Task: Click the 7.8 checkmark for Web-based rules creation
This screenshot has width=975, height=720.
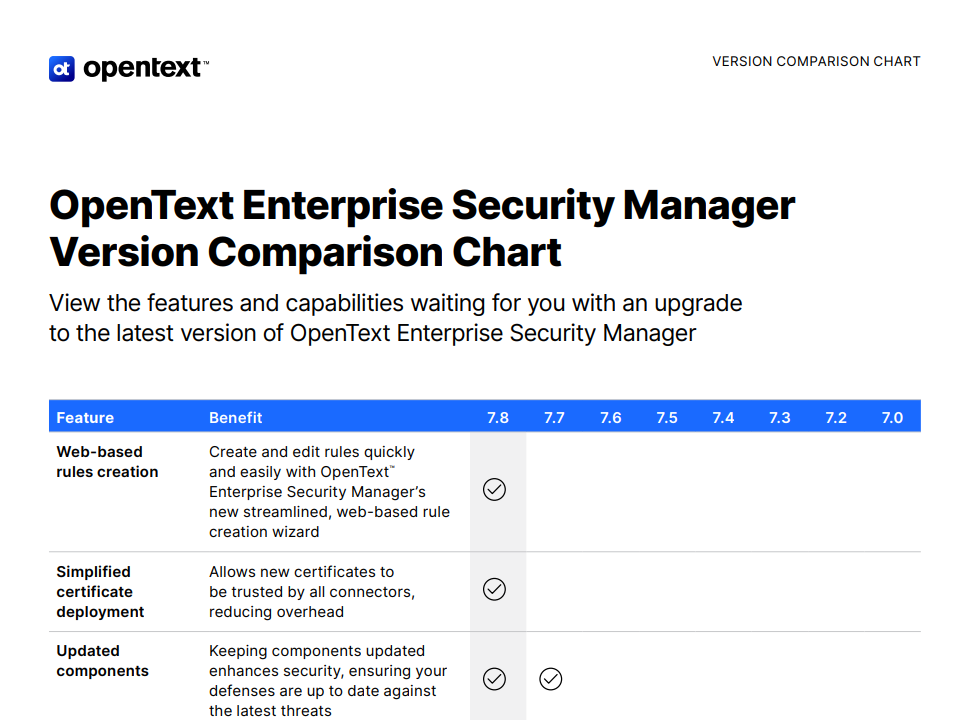Action: pos(494,490)
